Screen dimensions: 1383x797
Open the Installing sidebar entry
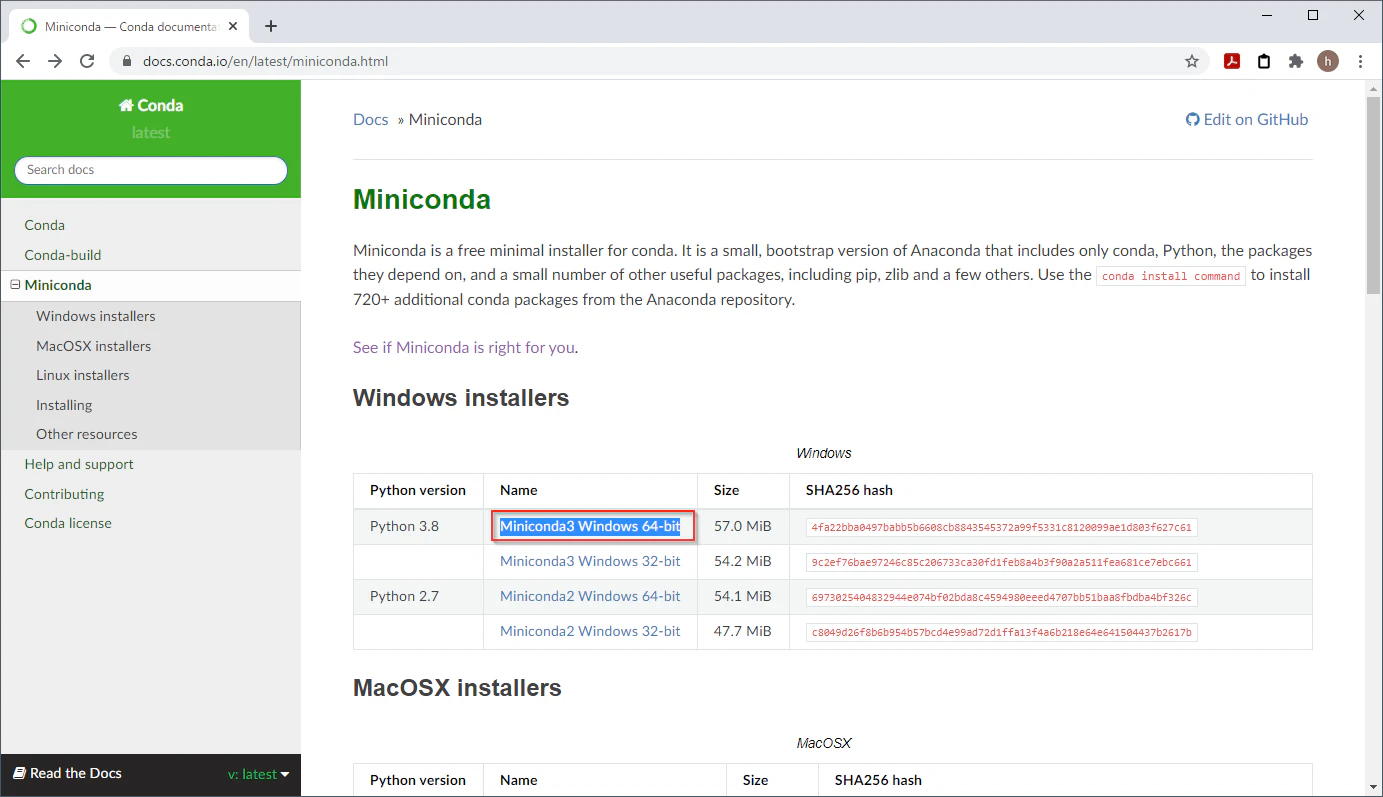pos(64,405)
